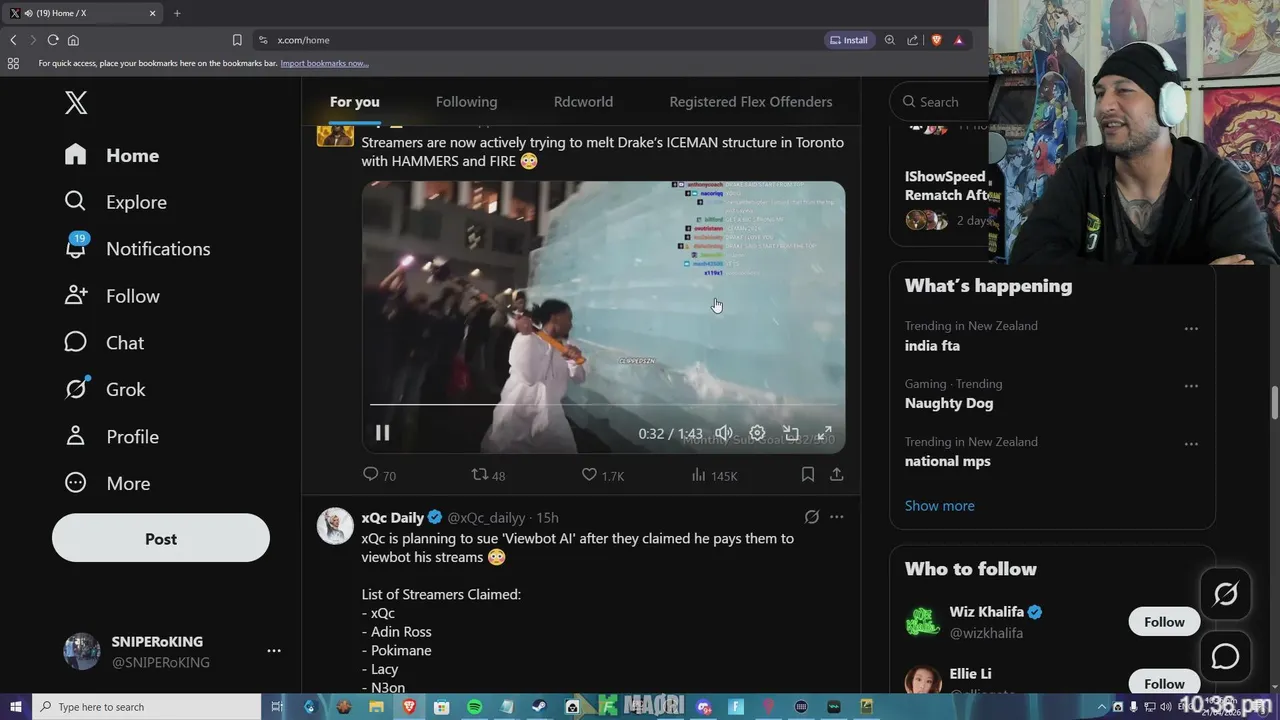The height and width of the screenshot is (720, 1280).
Task: Click xQc Daily avatar
Action: coord(335,525)
